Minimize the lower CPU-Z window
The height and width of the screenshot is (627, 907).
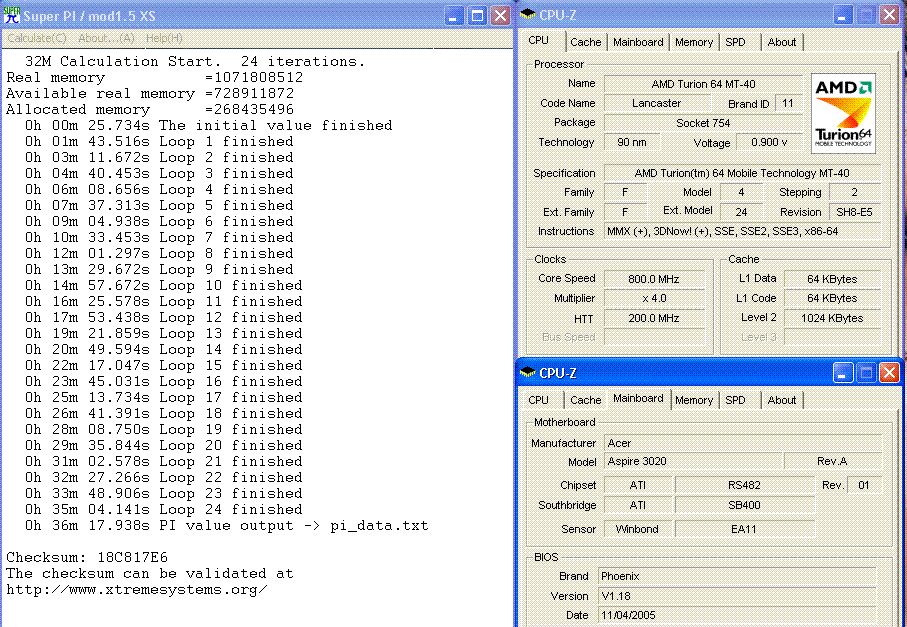click(x=842, y=373)
